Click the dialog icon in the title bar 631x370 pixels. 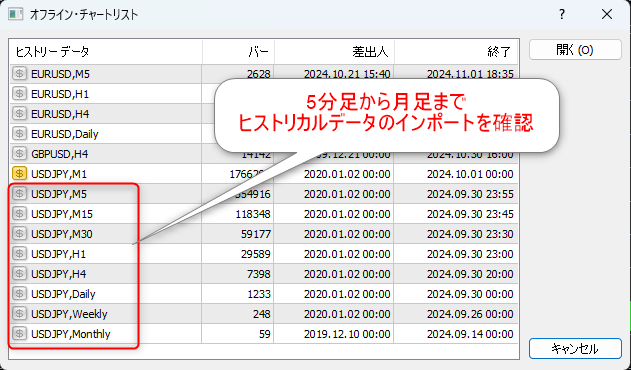tap(16, 14)
